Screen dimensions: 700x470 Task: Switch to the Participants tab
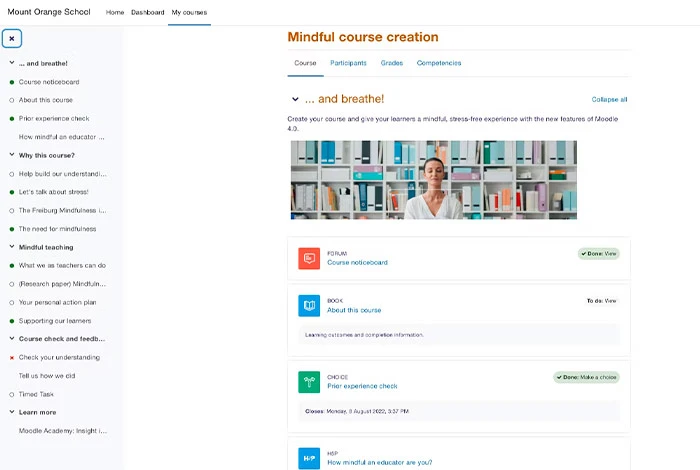point(348,63)
